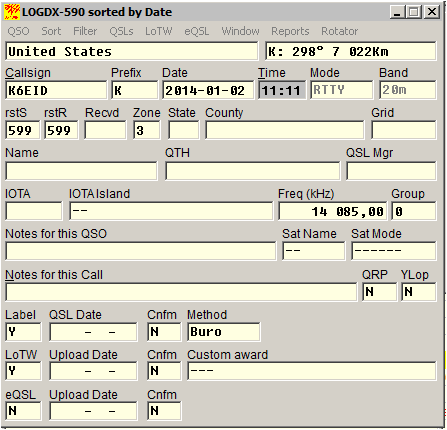This screenshot has width=447, height=430.
Task: Open the Sort menu
Action: (x=51, y=31)
